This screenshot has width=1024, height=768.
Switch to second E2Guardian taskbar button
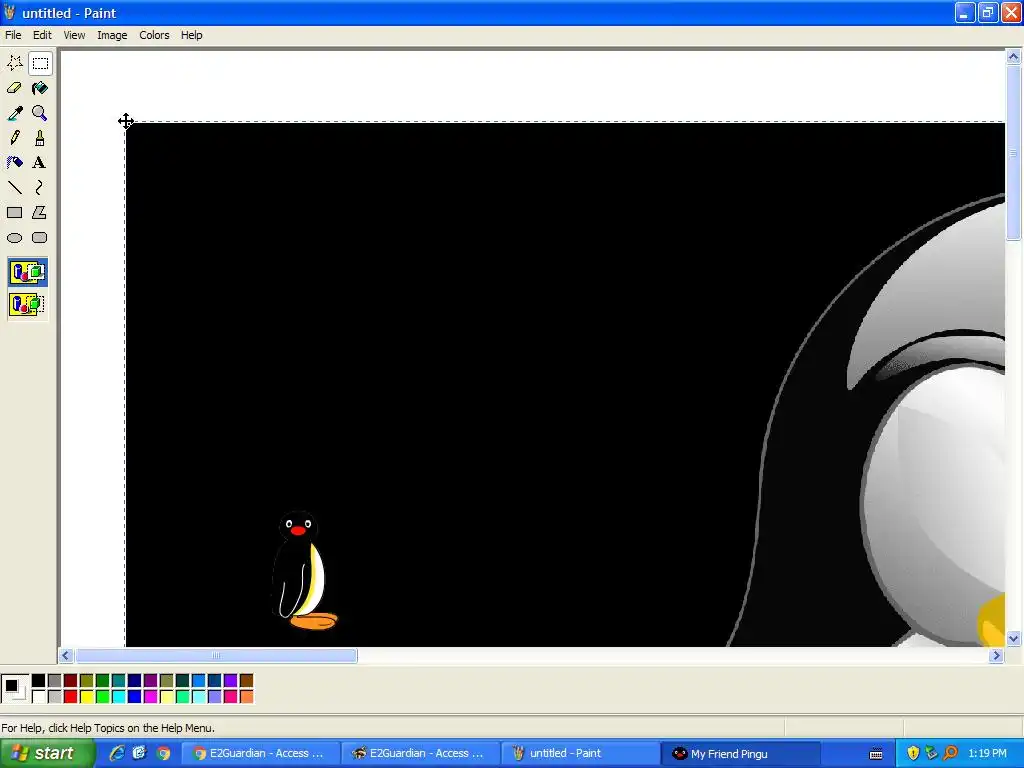[x=420, y=754]
